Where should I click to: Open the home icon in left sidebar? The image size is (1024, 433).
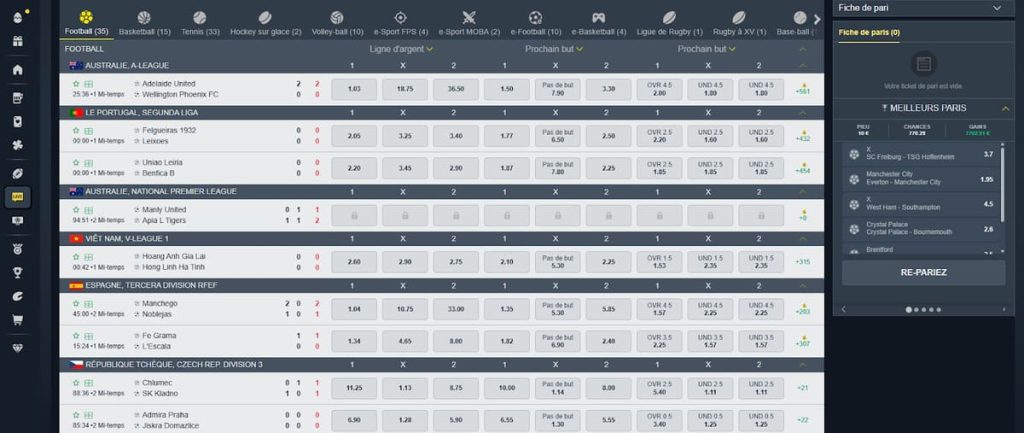point(17,69)
